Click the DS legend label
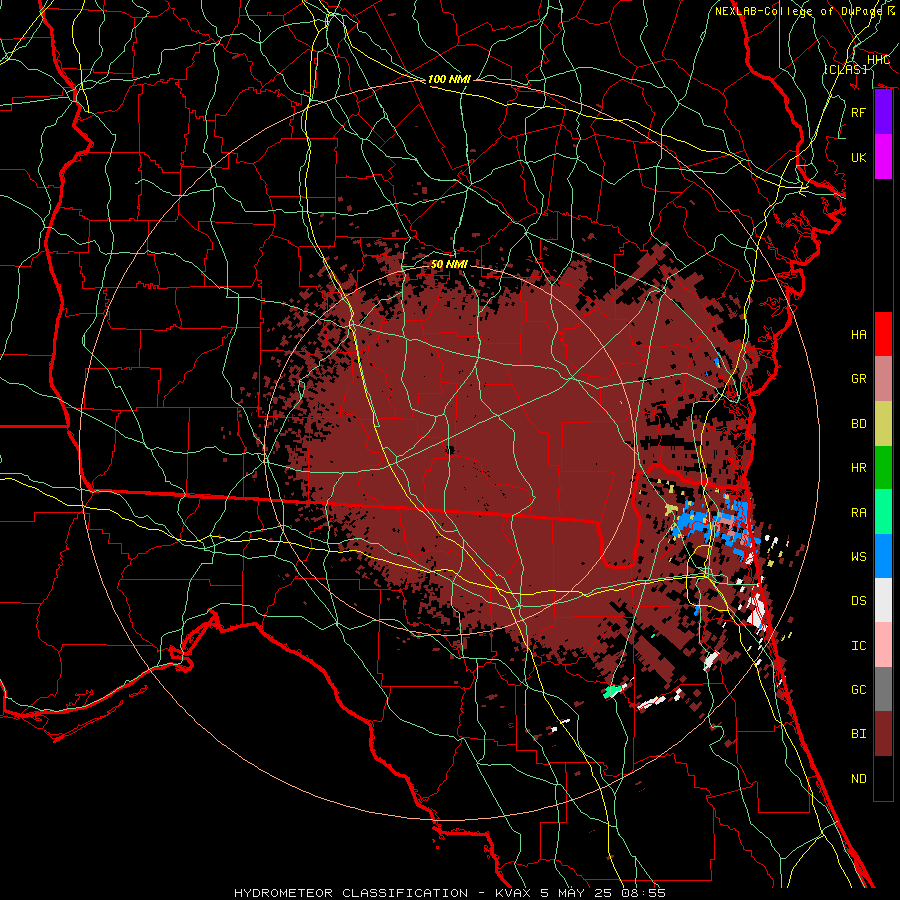The height and width of the screenshot is (900, 900). [x=858, y=600]
